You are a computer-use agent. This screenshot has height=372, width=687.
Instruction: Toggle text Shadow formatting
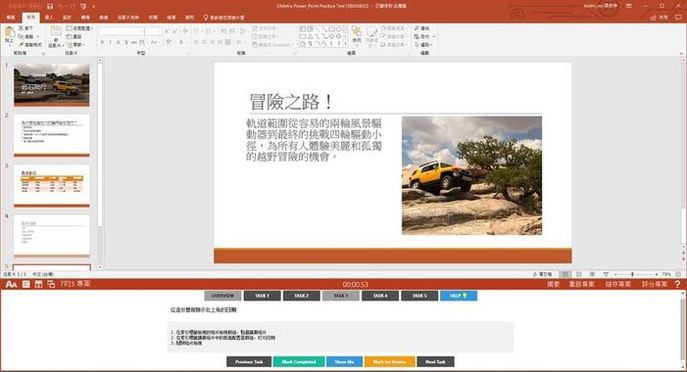126,43
